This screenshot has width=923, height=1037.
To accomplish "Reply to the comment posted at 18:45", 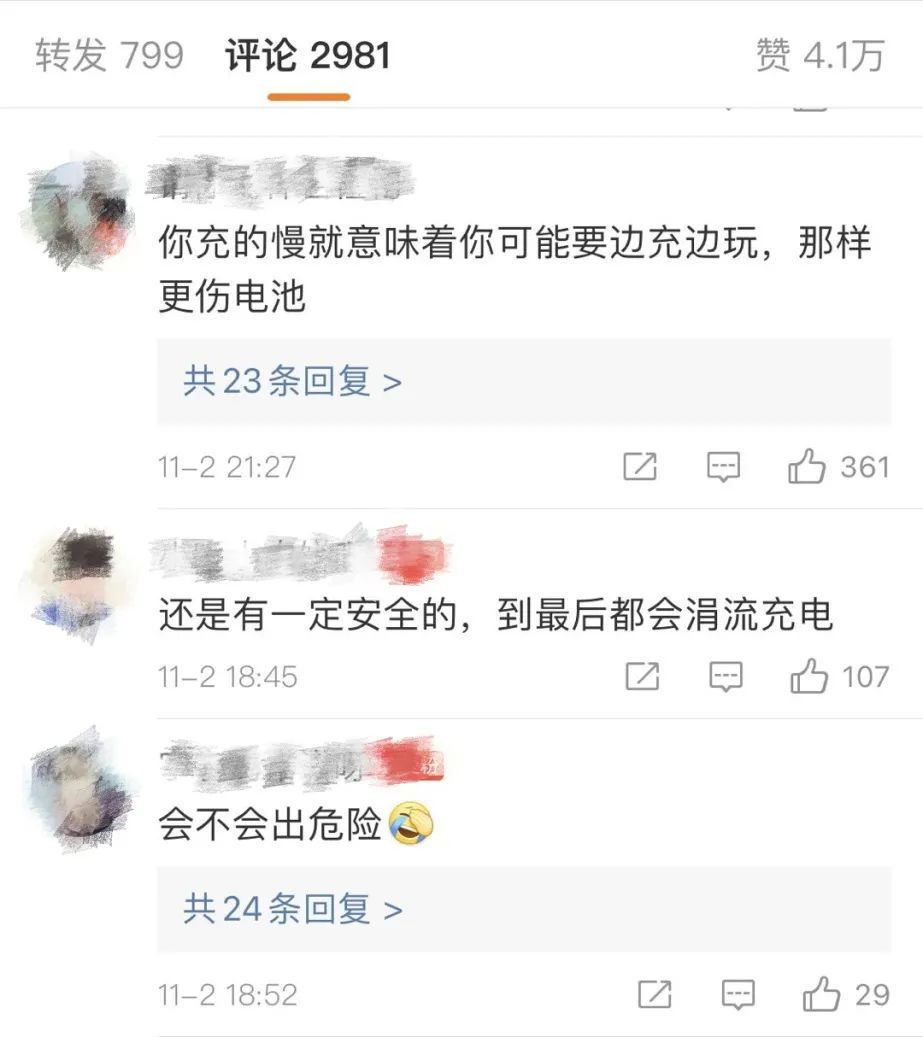I will point(725,677).
